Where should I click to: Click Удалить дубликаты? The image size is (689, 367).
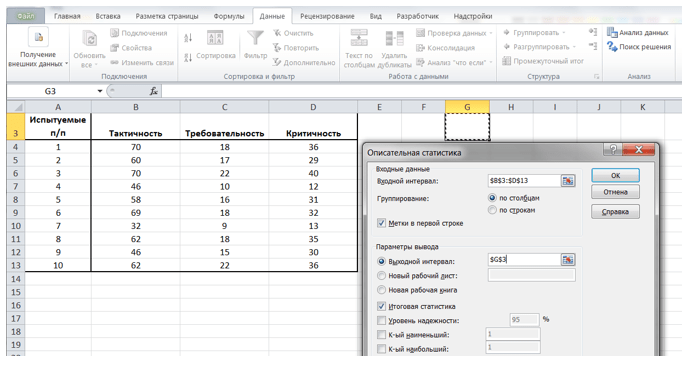[394, 48]
